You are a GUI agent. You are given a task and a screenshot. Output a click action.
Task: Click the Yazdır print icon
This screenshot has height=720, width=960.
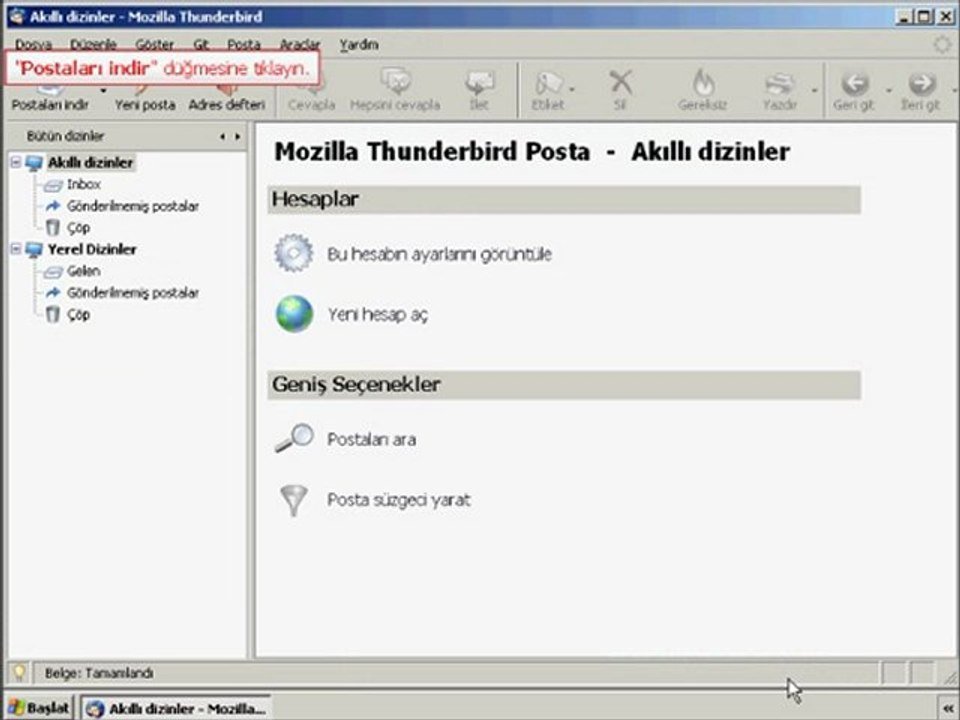(x=780, y=91)
